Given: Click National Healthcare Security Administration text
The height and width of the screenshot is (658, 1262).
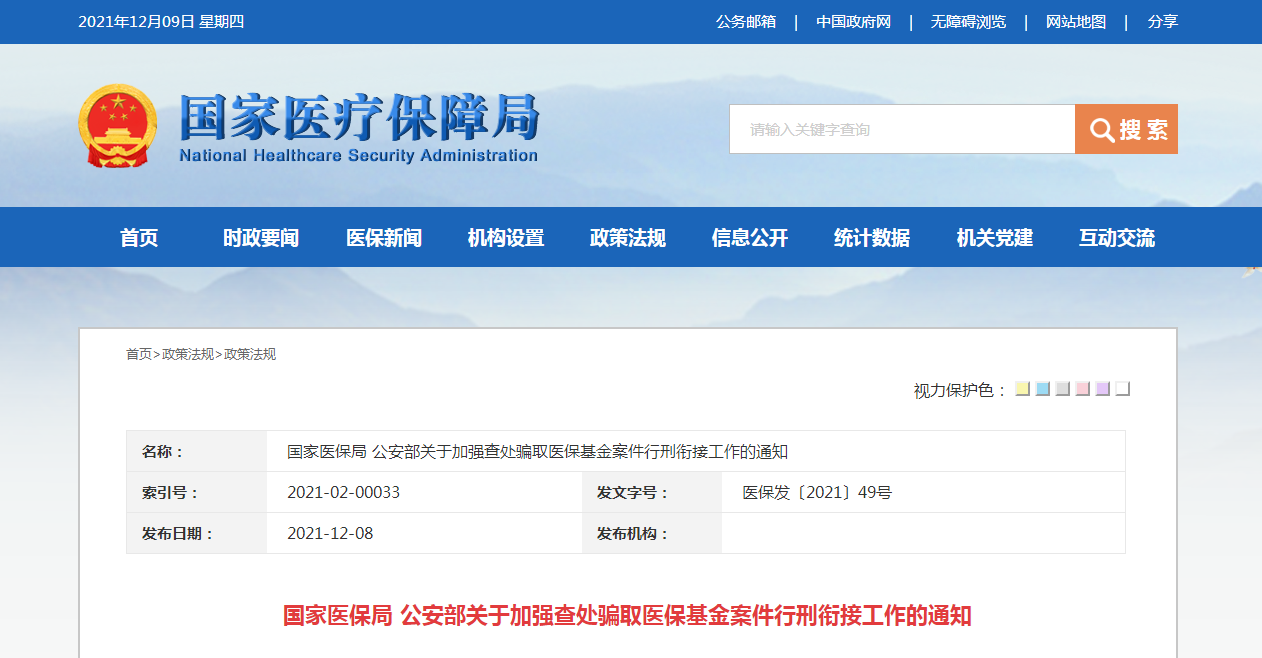Looking at the screenshot, I should tap(359, 155).
